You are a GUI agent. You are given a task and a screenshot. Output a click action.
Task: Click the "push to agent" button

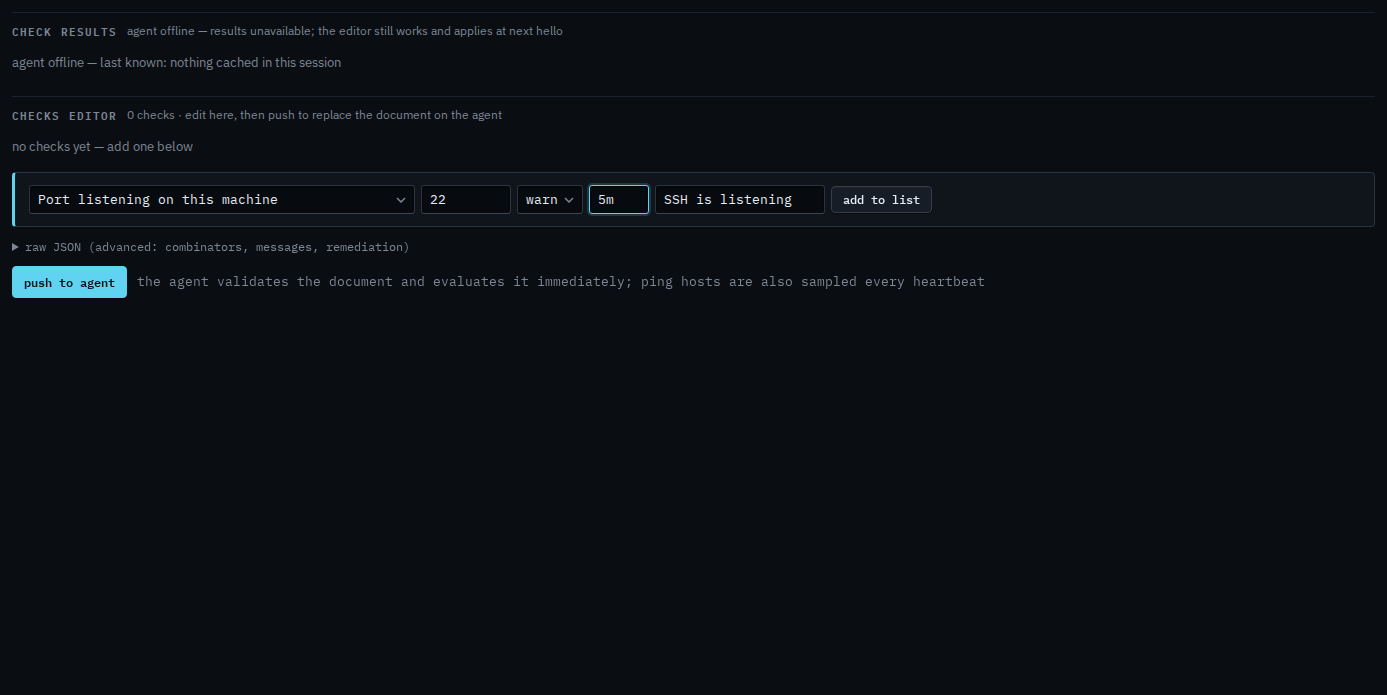(x=69, y=282)
